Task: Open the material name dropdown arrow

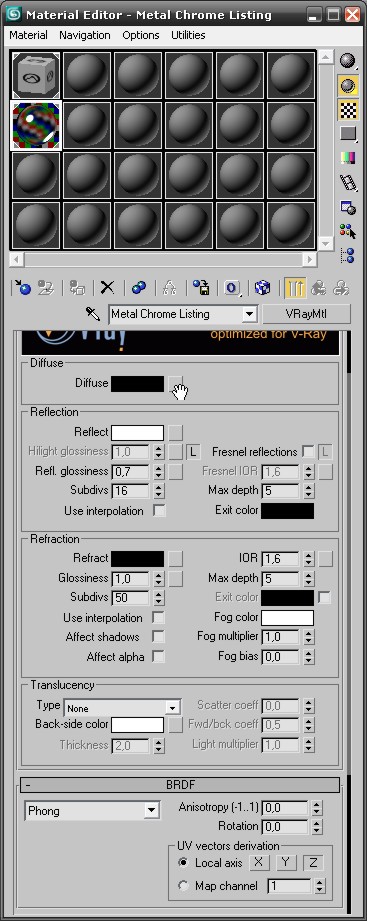Action: 250,314
